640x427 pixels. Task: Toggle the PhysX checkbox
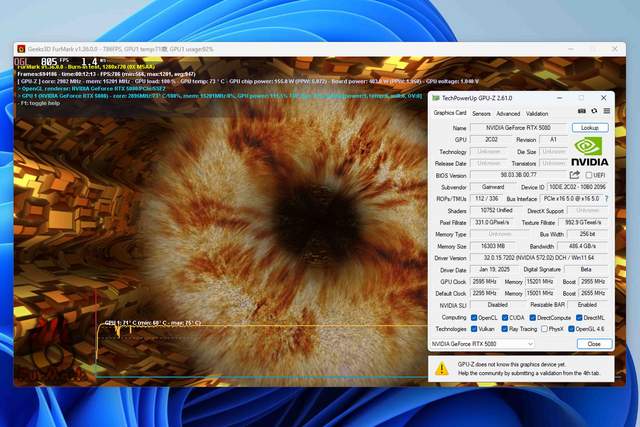tap(544, 329)
